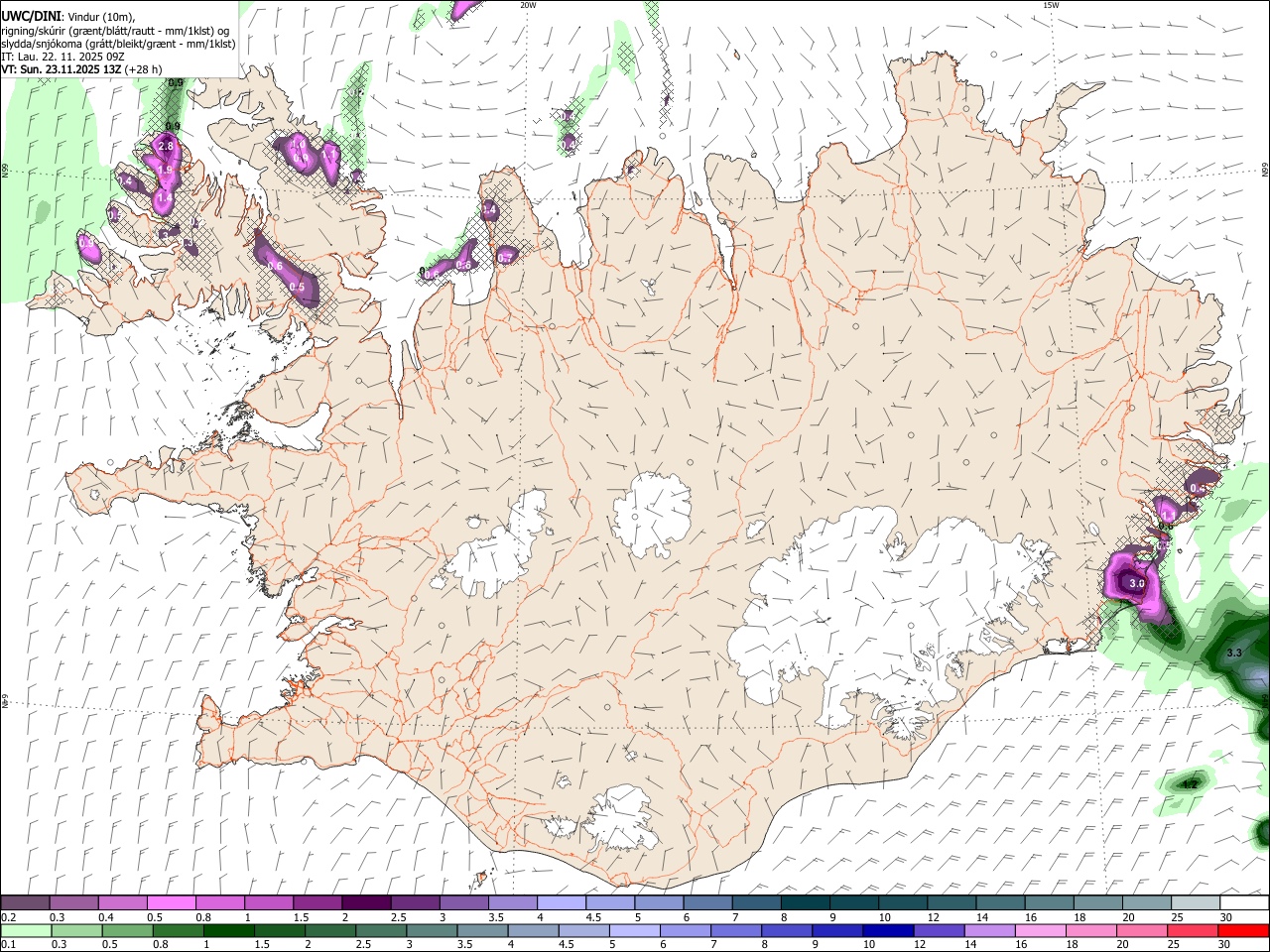Click the 0.2 label on the snow legend
The height and width of the screenshot is (952, 1270).
pos(7,917)
